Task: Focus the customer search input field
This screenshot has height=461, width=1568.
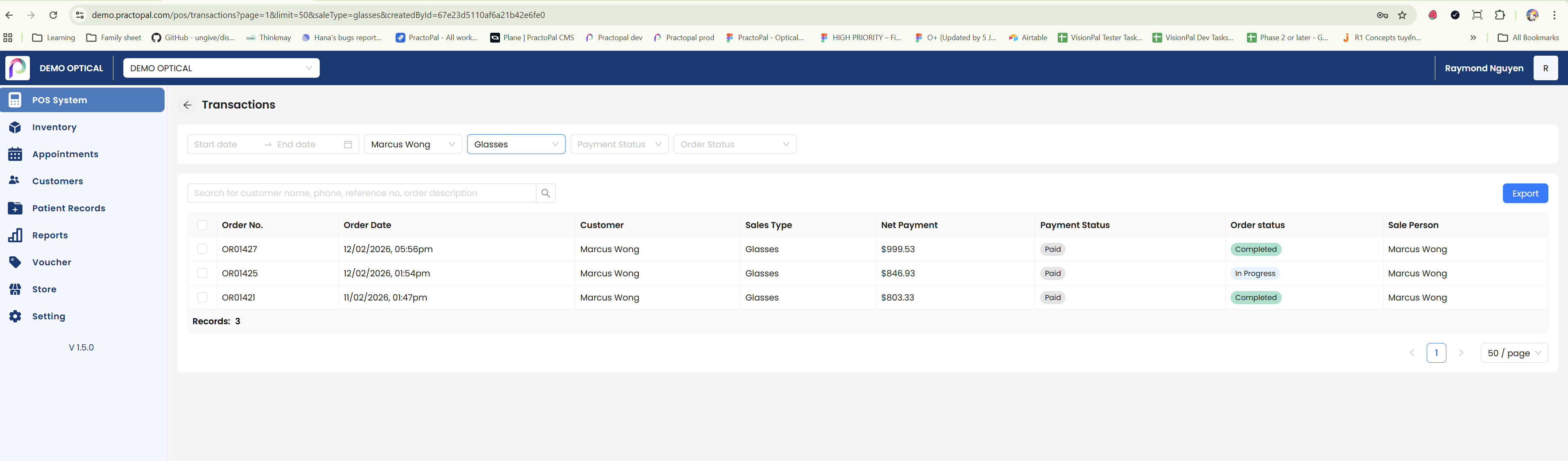Action: click(x=362, y=193)
